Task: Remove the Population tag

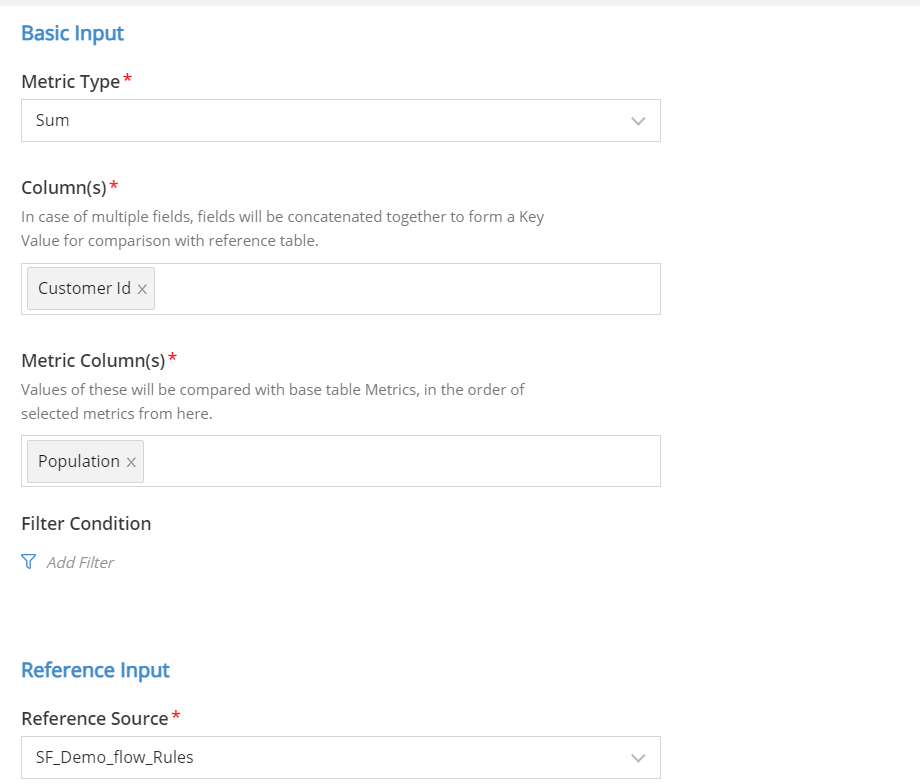Action: point(131,462)
